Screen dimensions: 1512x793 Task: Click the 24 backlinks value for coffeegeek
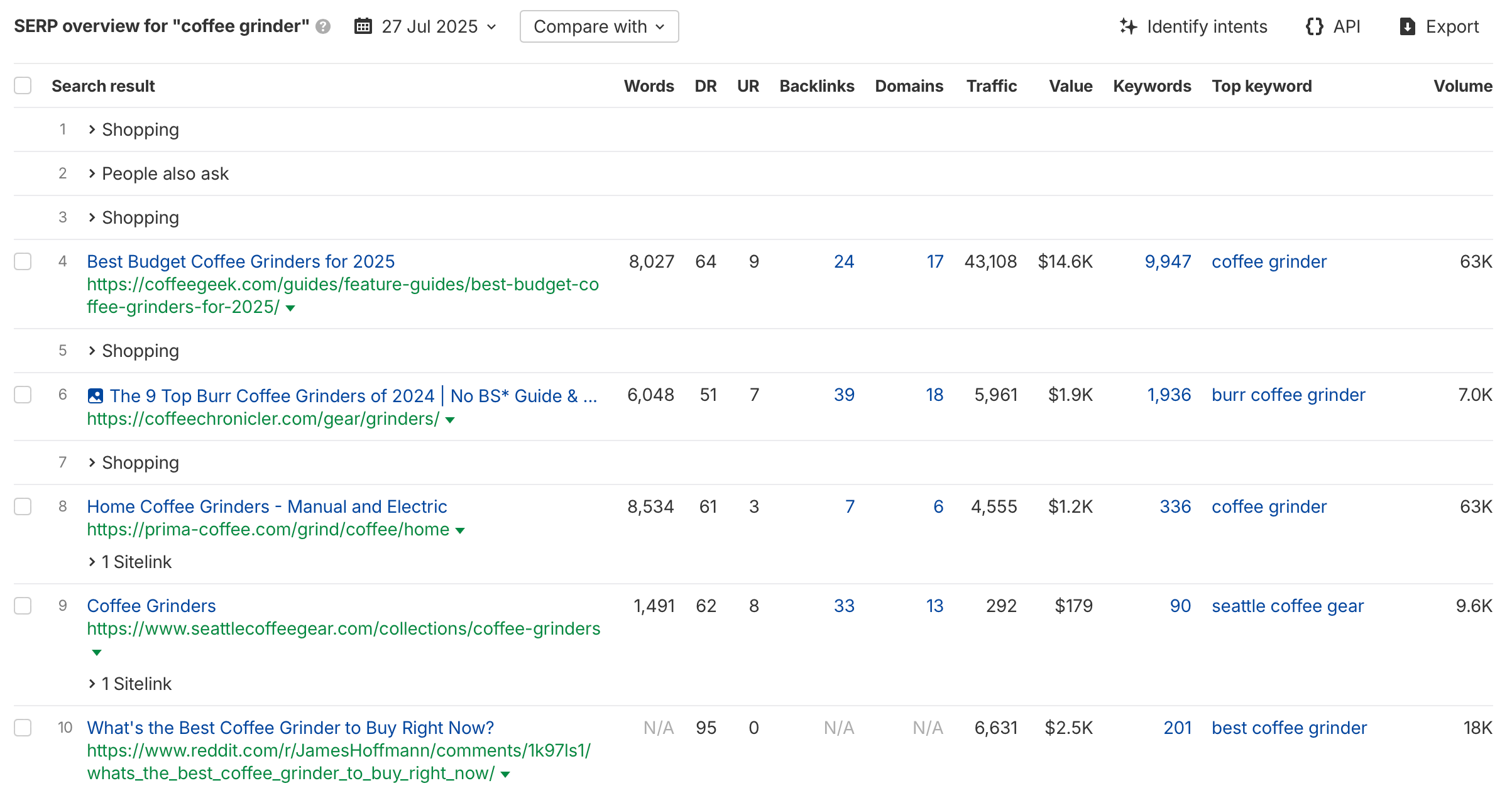[x=844, y=261]
